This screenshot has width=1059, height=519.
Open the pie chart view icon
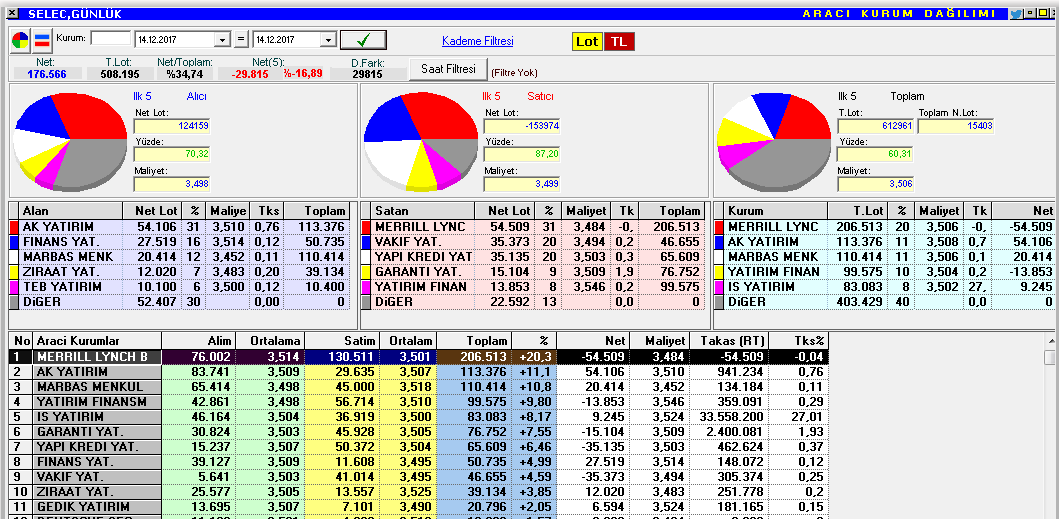[20, 41]
